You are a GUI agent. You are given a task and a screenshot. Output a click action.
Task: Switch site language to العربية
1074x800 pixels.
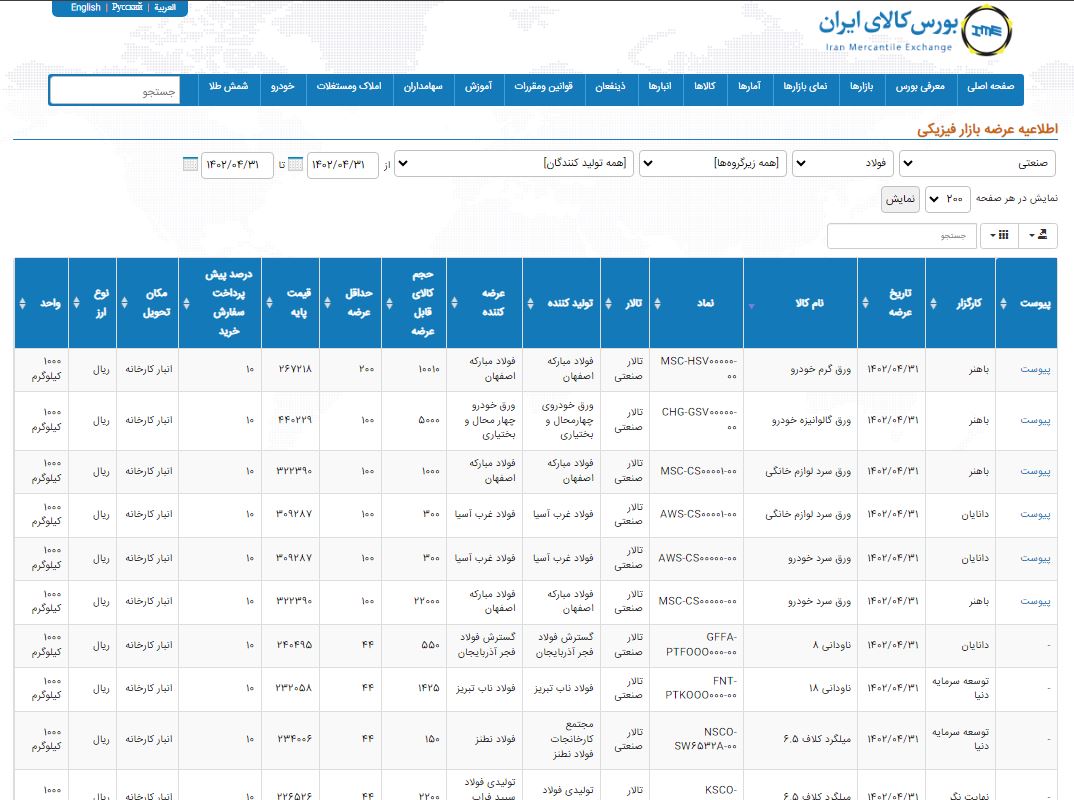point(165,8)
